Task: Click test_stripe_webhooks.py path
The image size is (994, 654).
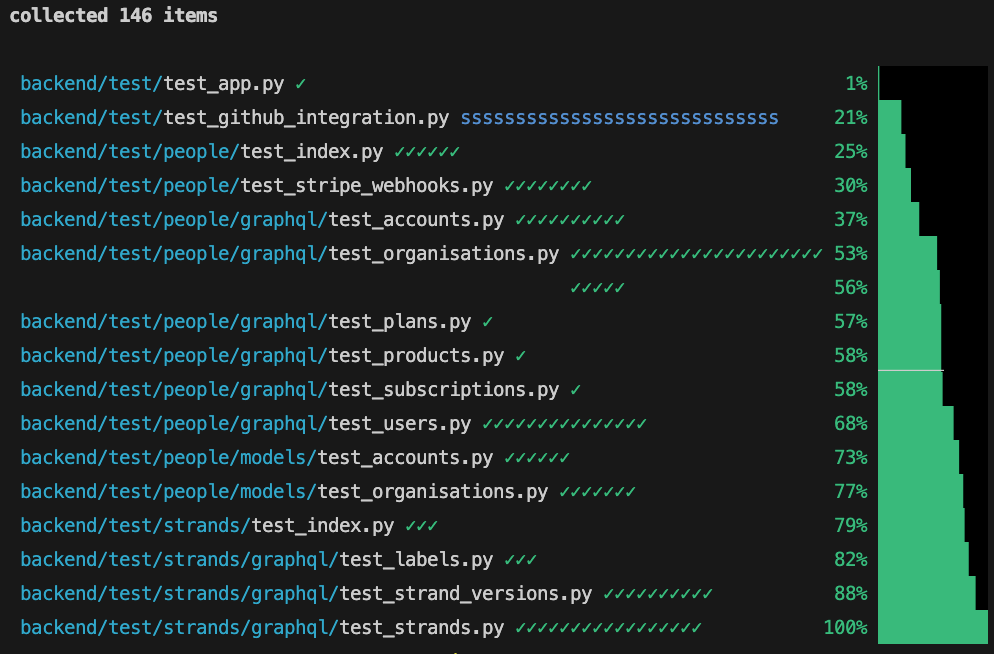Action: pos(257,186)
